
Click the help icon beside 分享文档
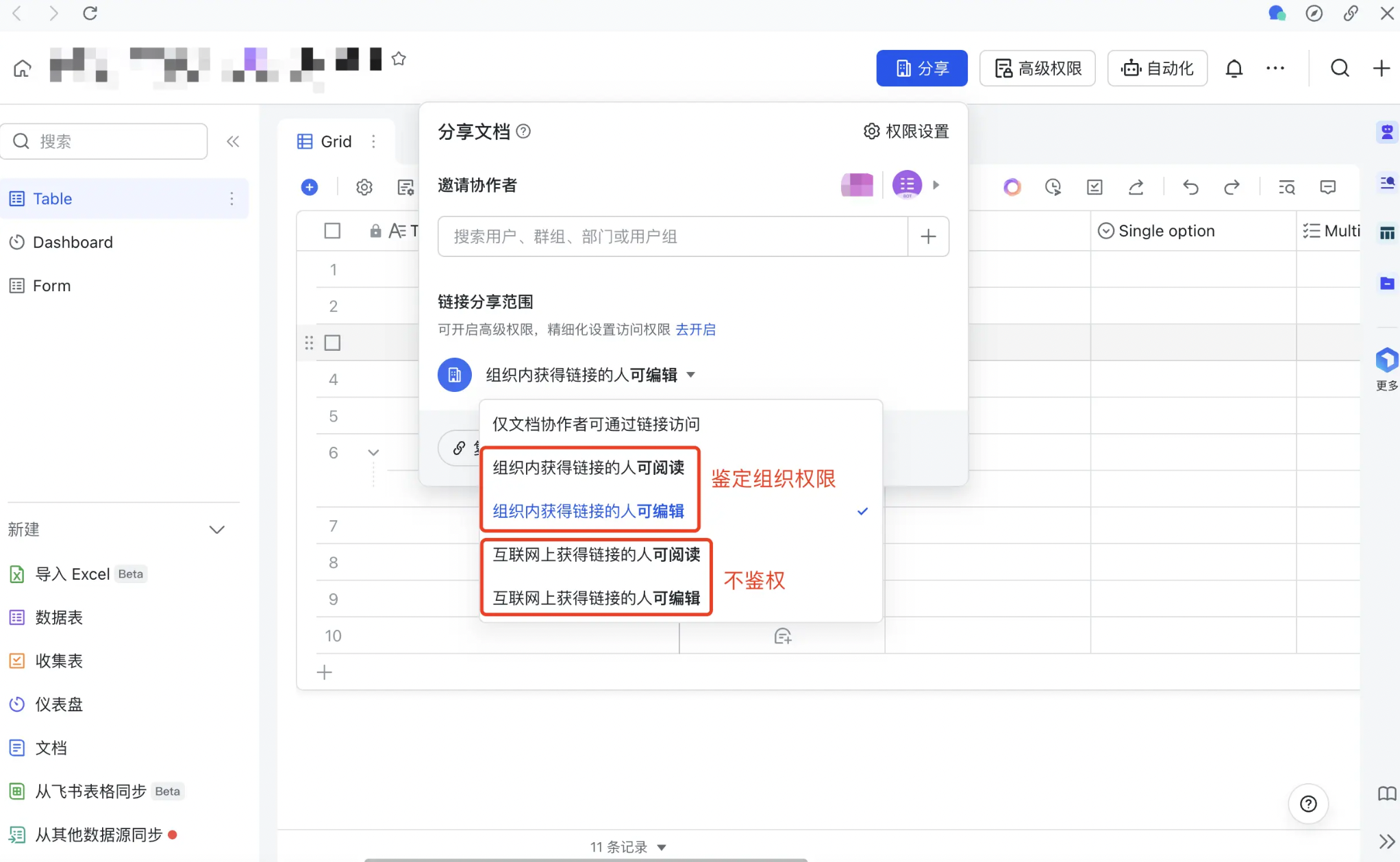click(x=523, y=131)
